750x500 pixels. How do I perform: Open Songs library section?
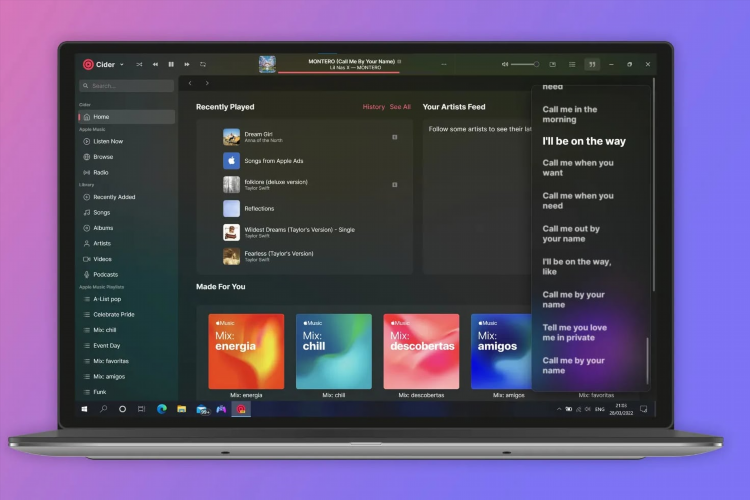(x=126, y=212)
